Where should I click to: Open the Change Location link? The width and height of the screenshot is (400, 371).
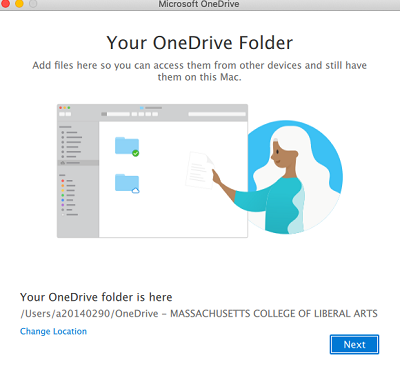(x=53, y=331)
